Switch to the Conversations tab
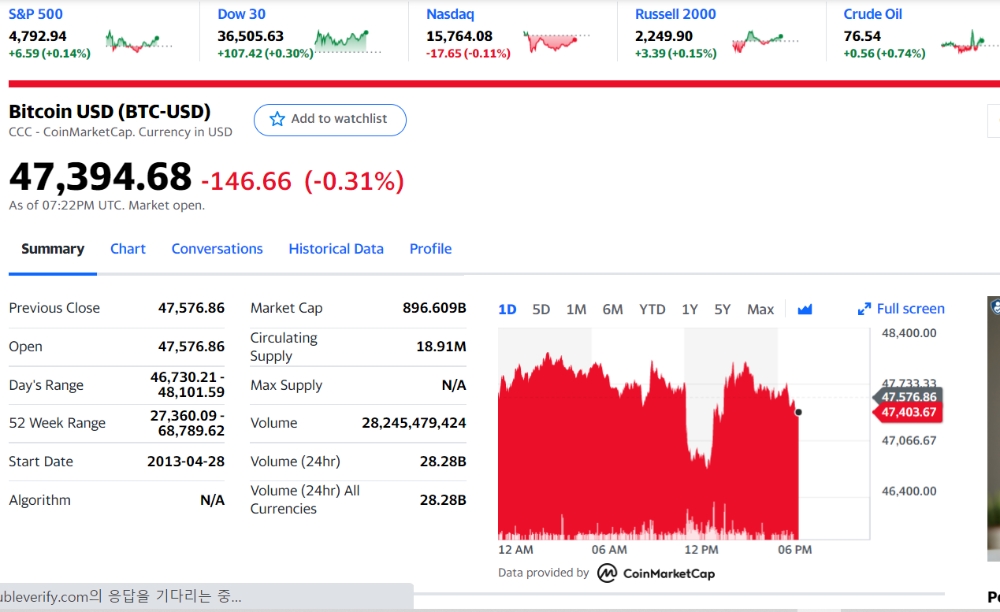 click(217, 249)
